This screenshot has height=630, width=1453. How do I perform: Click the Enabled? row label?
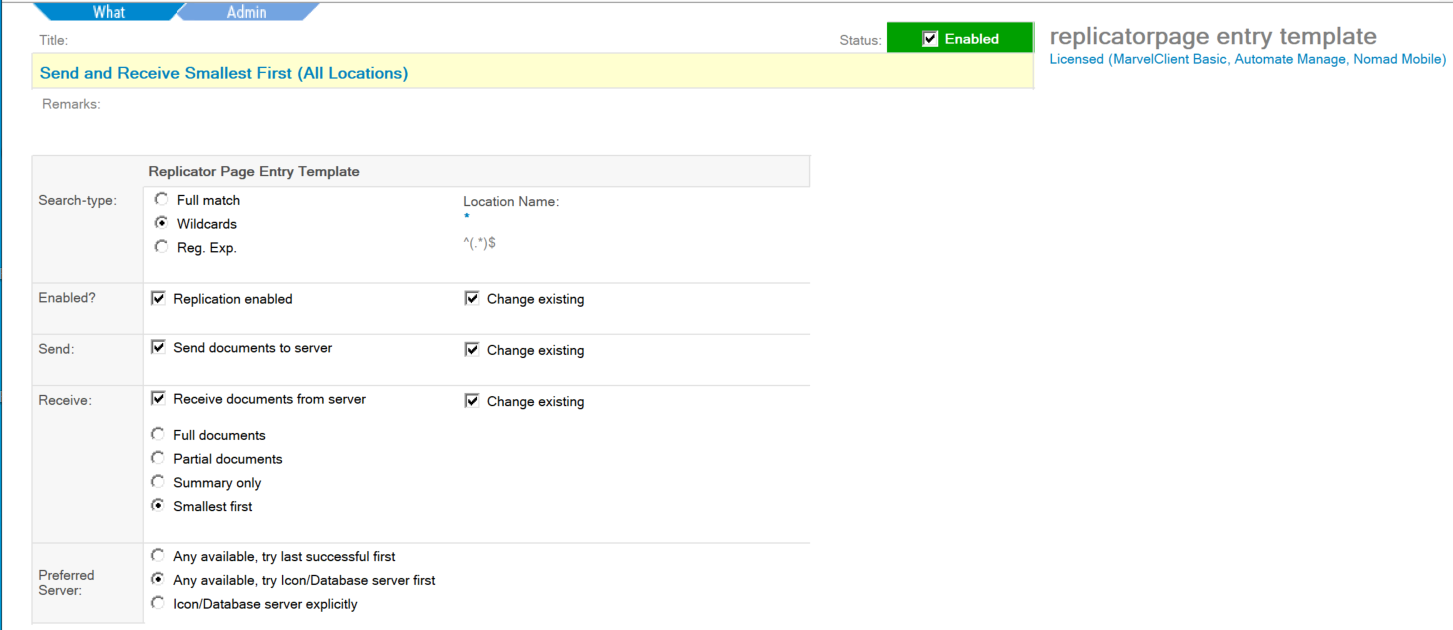click(x=67, y=299)
